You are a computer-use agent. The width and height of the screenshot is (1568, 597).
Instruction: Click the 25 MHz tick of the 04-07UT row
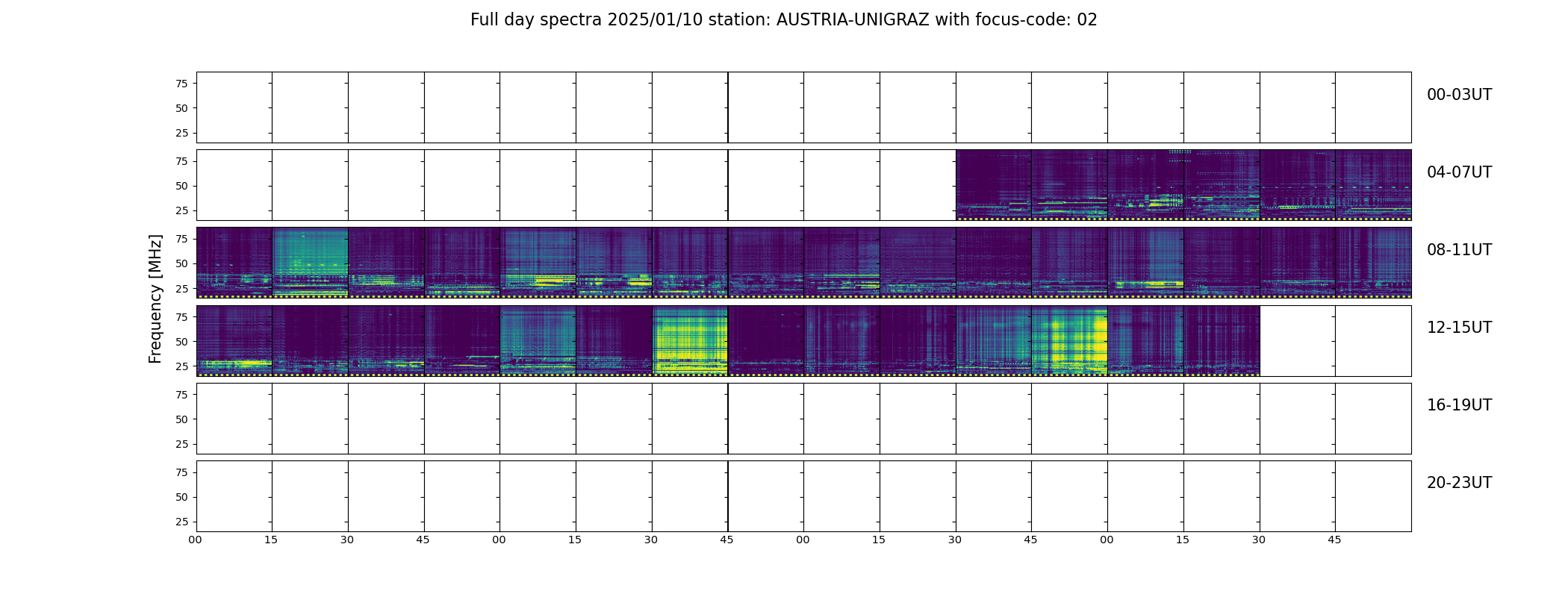181,210
